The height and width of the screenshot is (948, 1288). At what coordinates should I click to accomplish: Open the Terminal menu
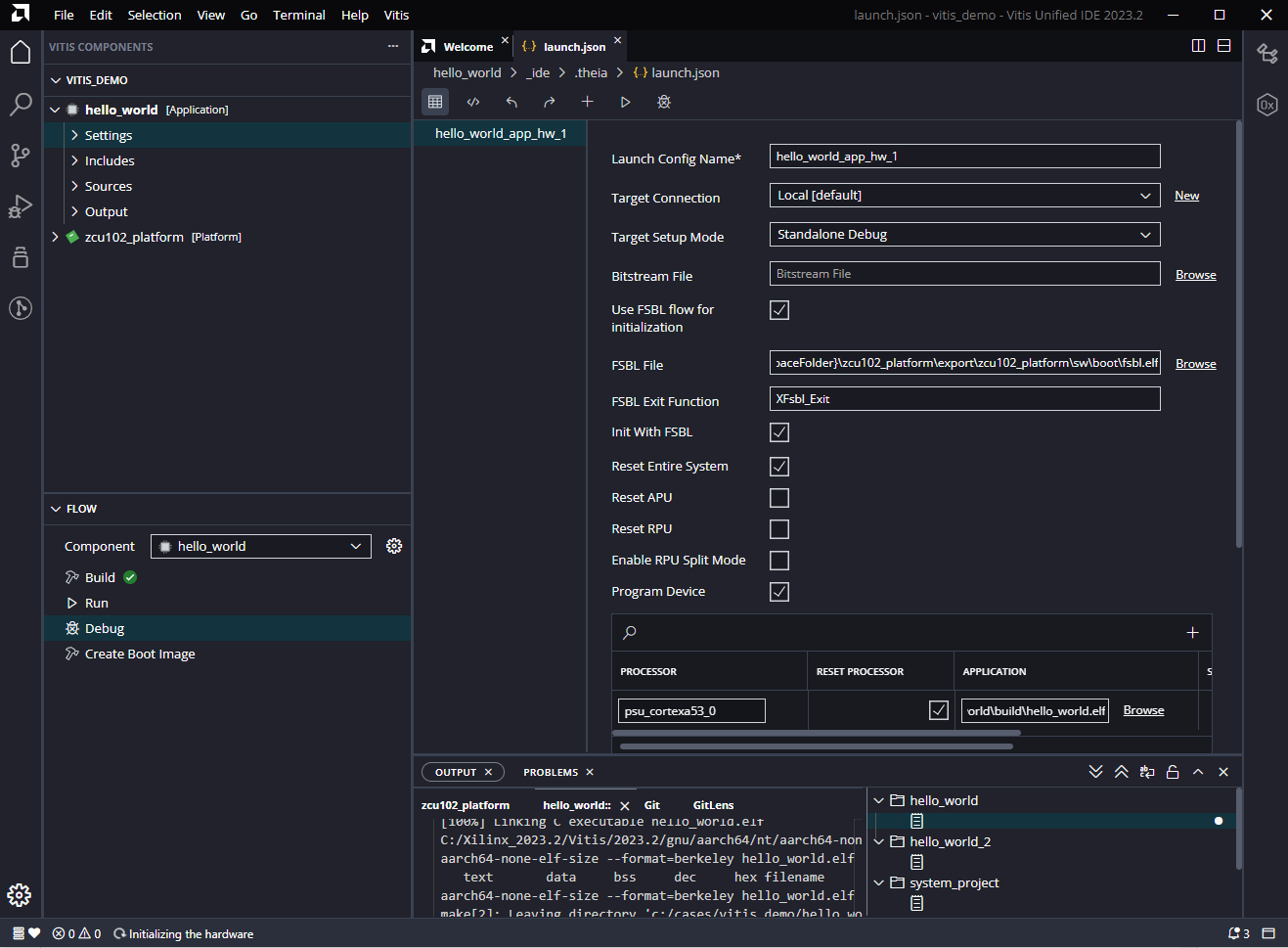click(x=299, y=15)
